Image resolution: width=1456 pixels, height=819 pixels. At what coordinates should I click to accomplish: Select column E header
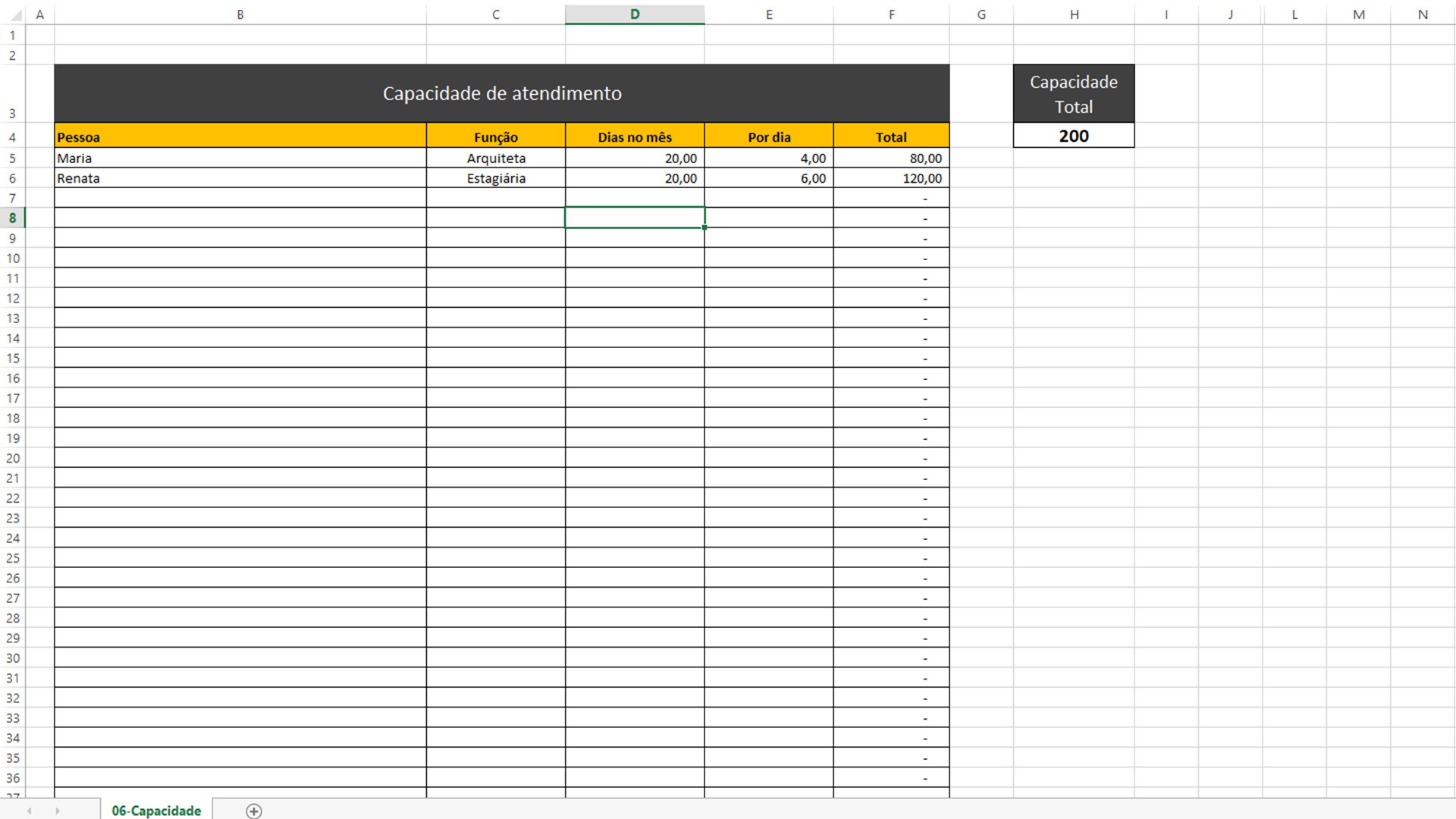point(769,14)
